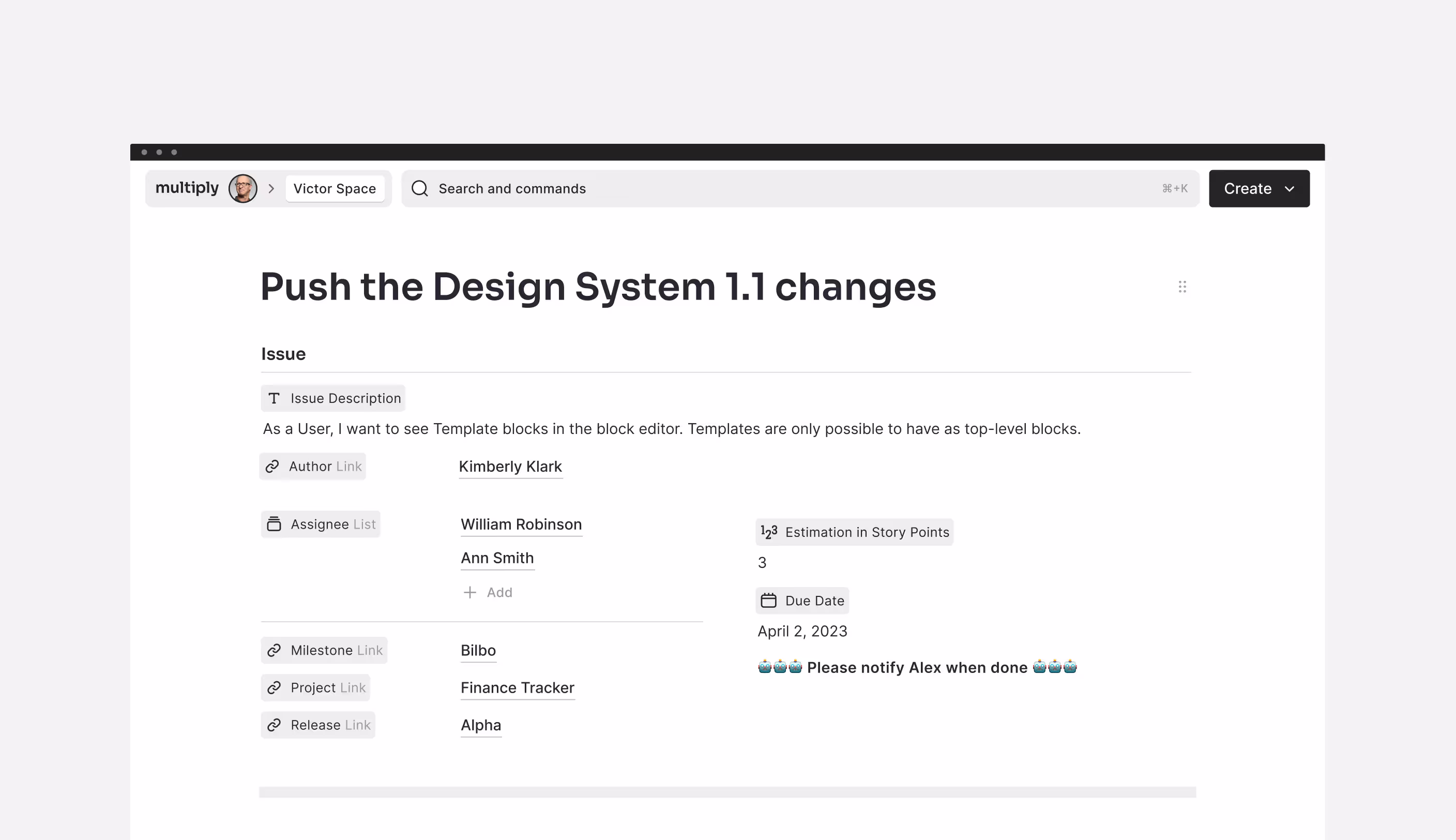Click the Milestone link icon
Viewport: 1456px width, 840px height.
pyautogui.click(x=274, y=650)
